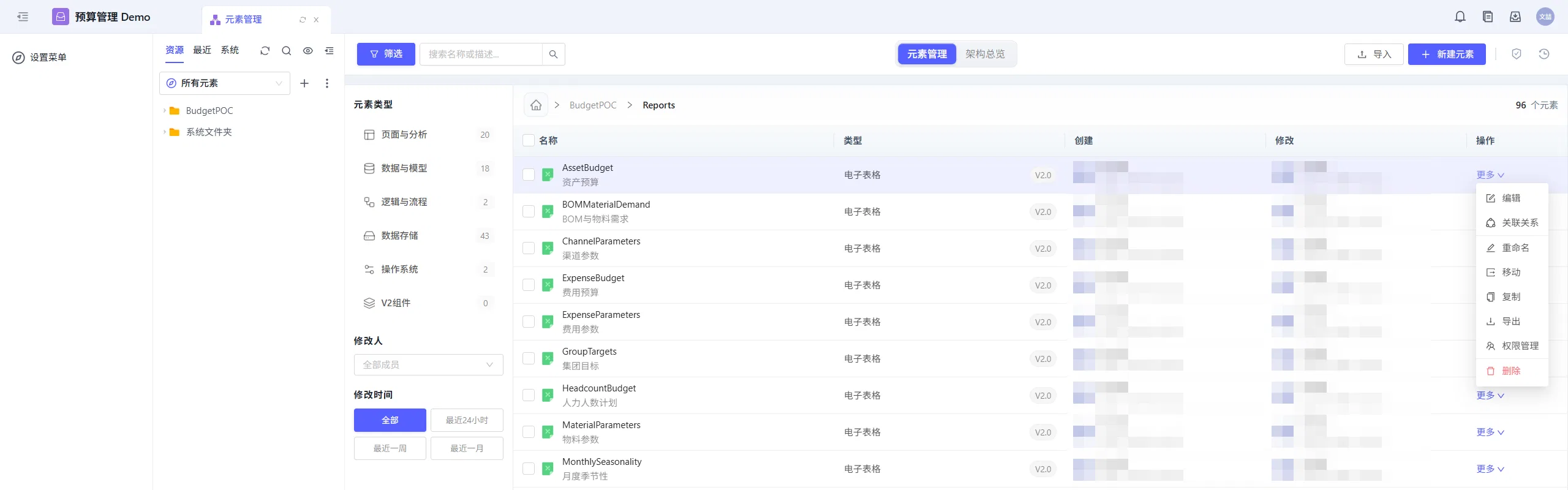Open the clipboard tasks icon in header
Screen dimensions: 1568x490
[x=1488, y=17]
